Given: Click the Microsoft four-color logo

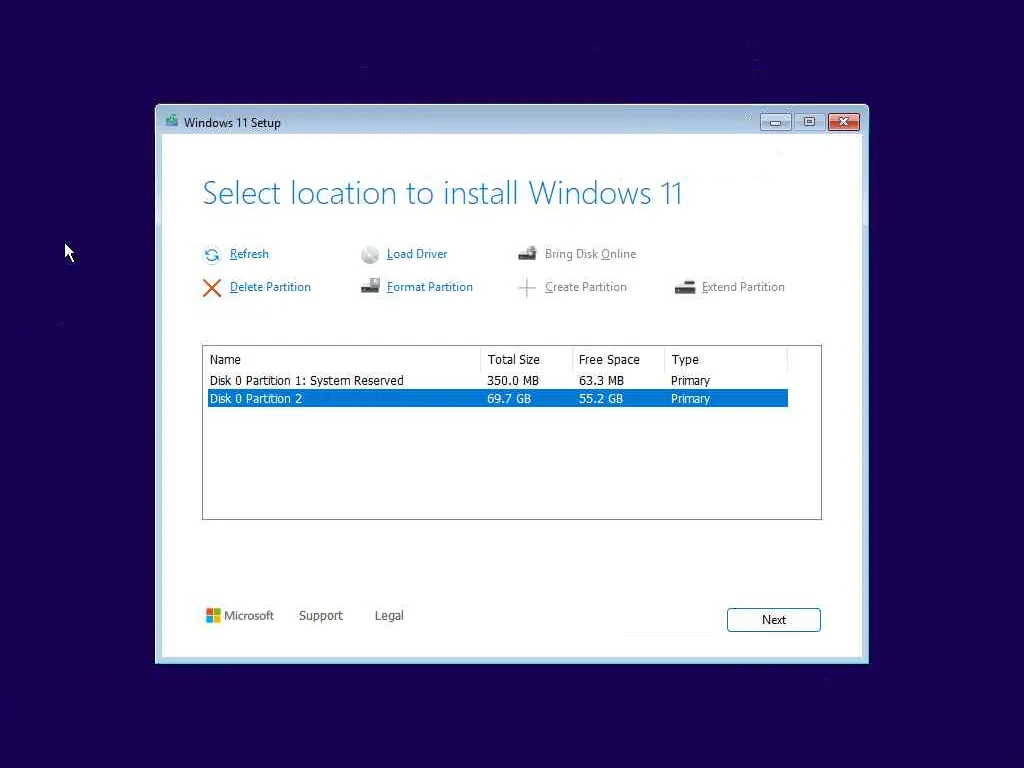Looking at the screenshot, I should (x=213, y=615).
